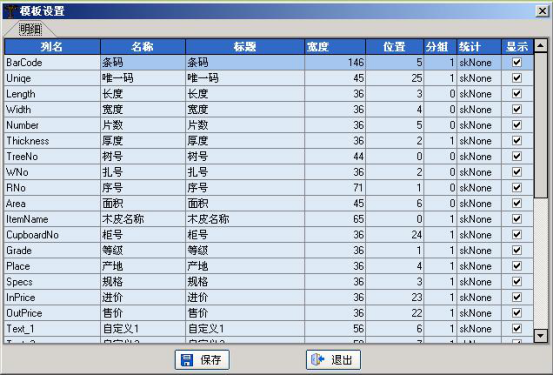The width and height of the screenshot is (553, 375).
Task: Switch to the 明细 tab
Action: click(x=30, y=29)
